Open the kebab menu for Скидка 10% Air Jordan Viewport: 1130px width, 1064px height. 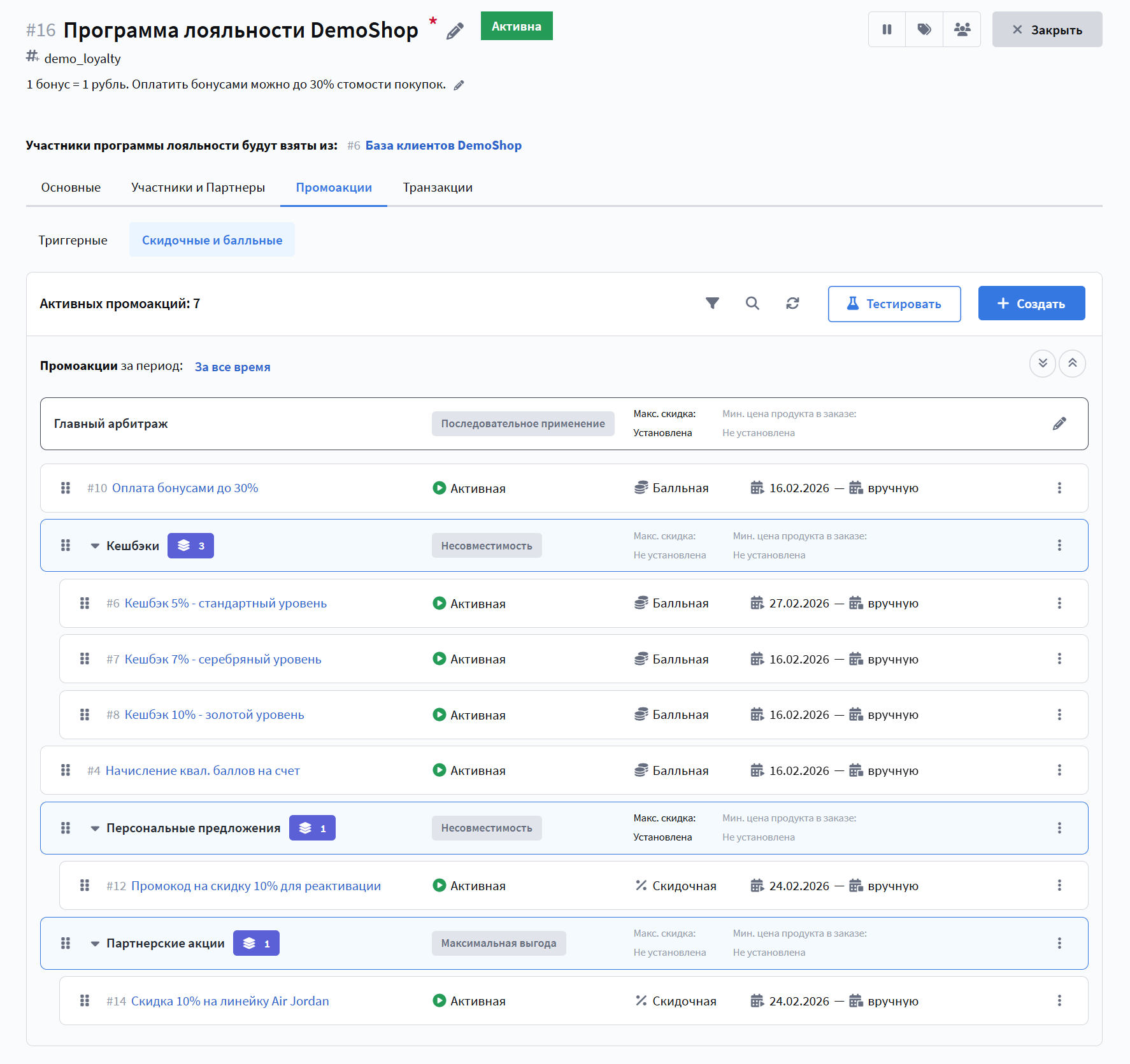(1059, 1000)
